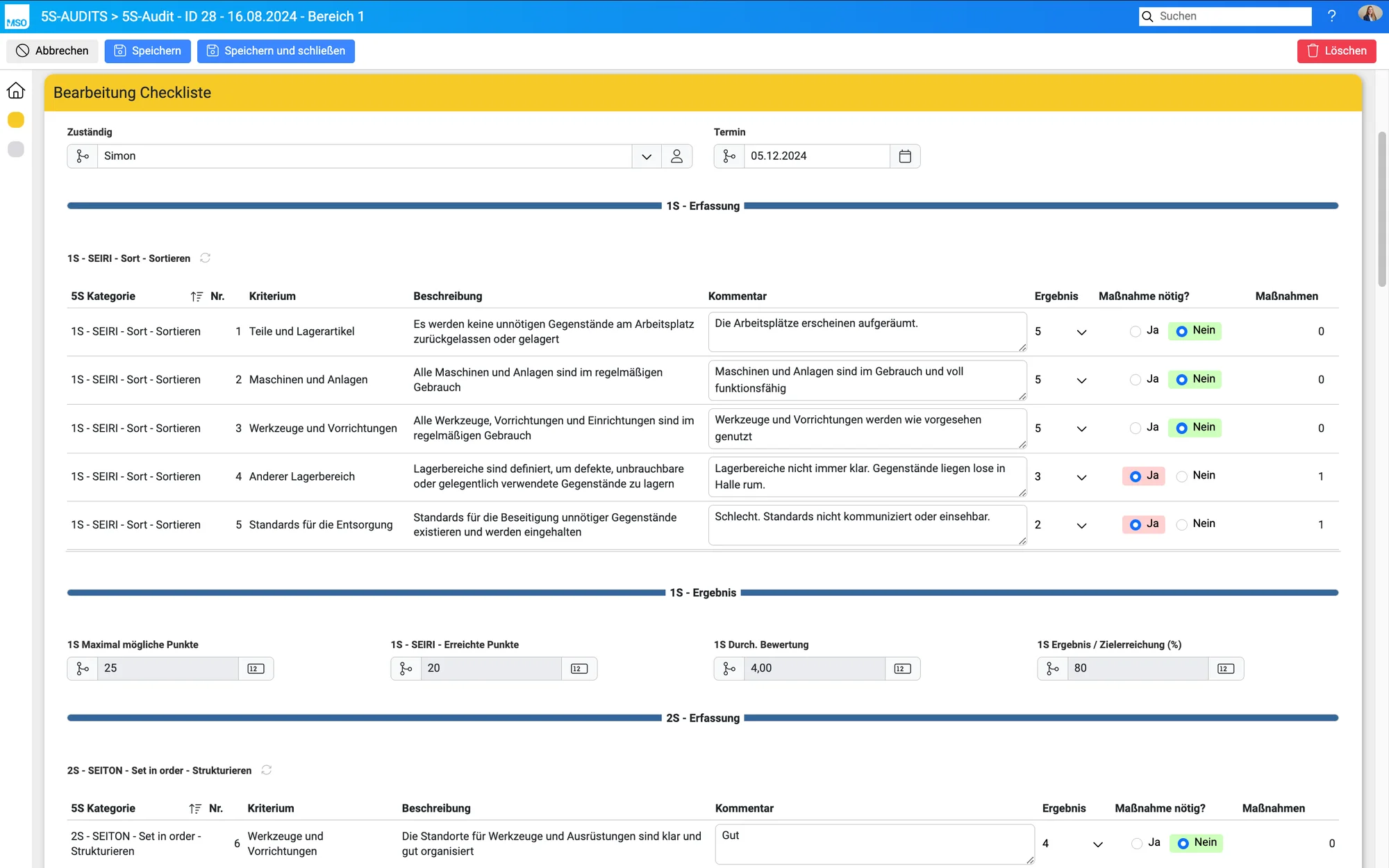1389x868 pixels.
Task: Select the gray sidebar indicator
Action: click(x=16, y=149)
